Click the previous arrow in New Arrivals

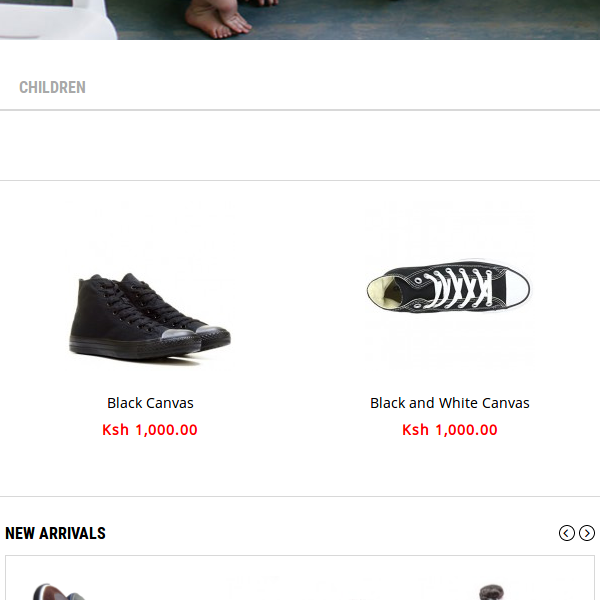tap(567, 533)
